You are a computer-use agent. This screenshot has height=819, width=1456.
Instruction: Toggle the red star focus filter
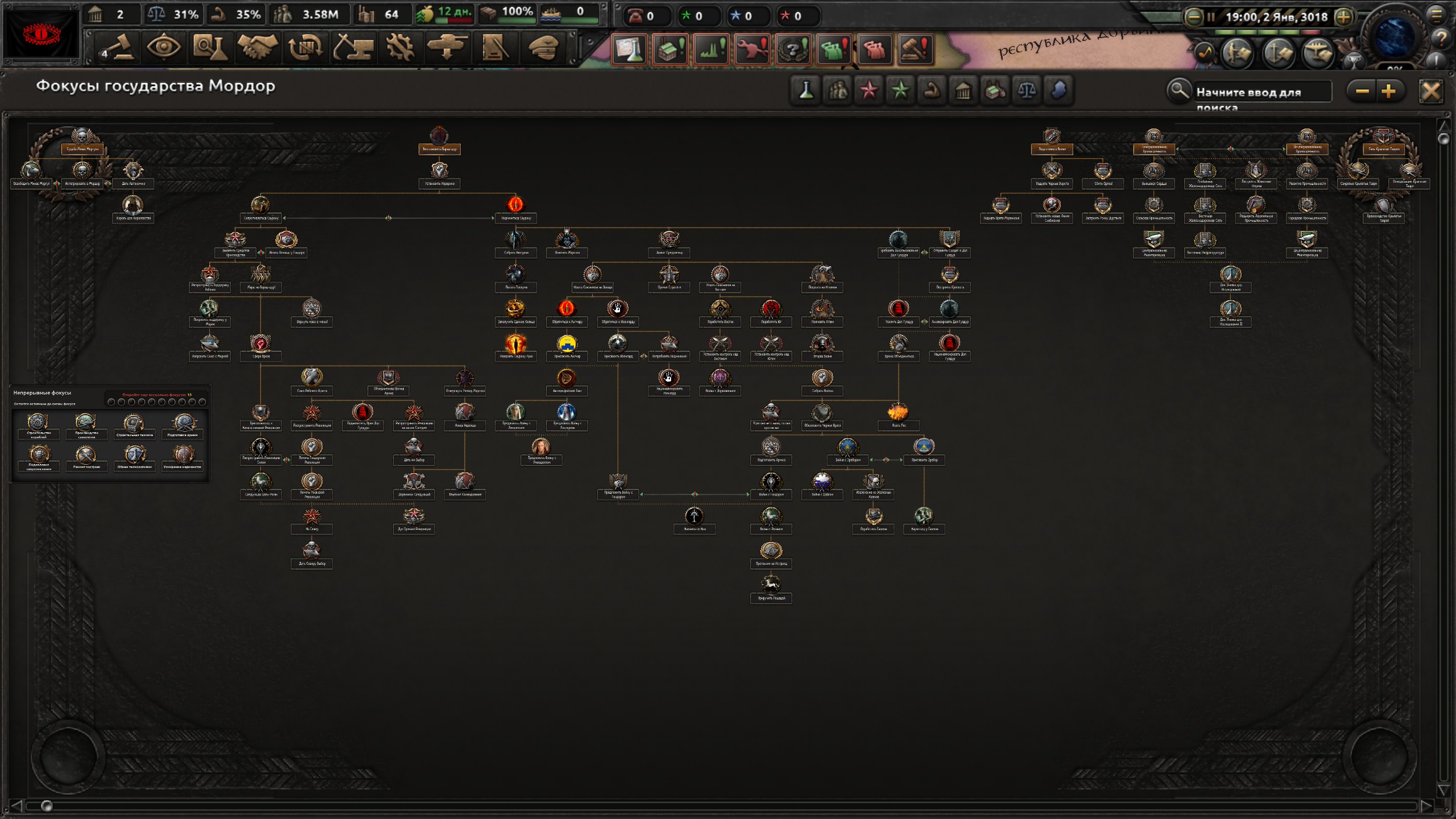(869, 90)
